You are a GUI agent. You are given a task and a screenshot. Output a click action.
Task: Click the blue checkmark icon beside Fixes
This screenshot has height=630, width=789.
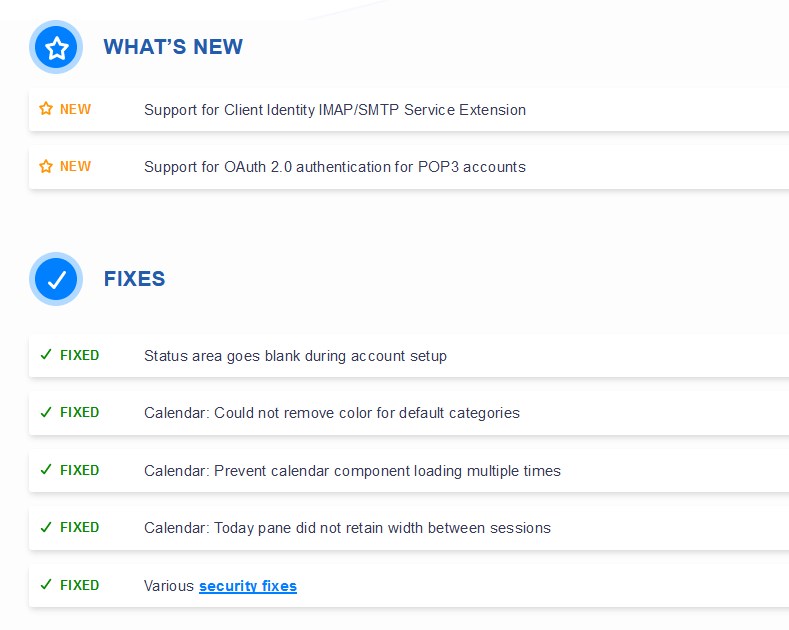pyautogui.click(x=56, y=279)
